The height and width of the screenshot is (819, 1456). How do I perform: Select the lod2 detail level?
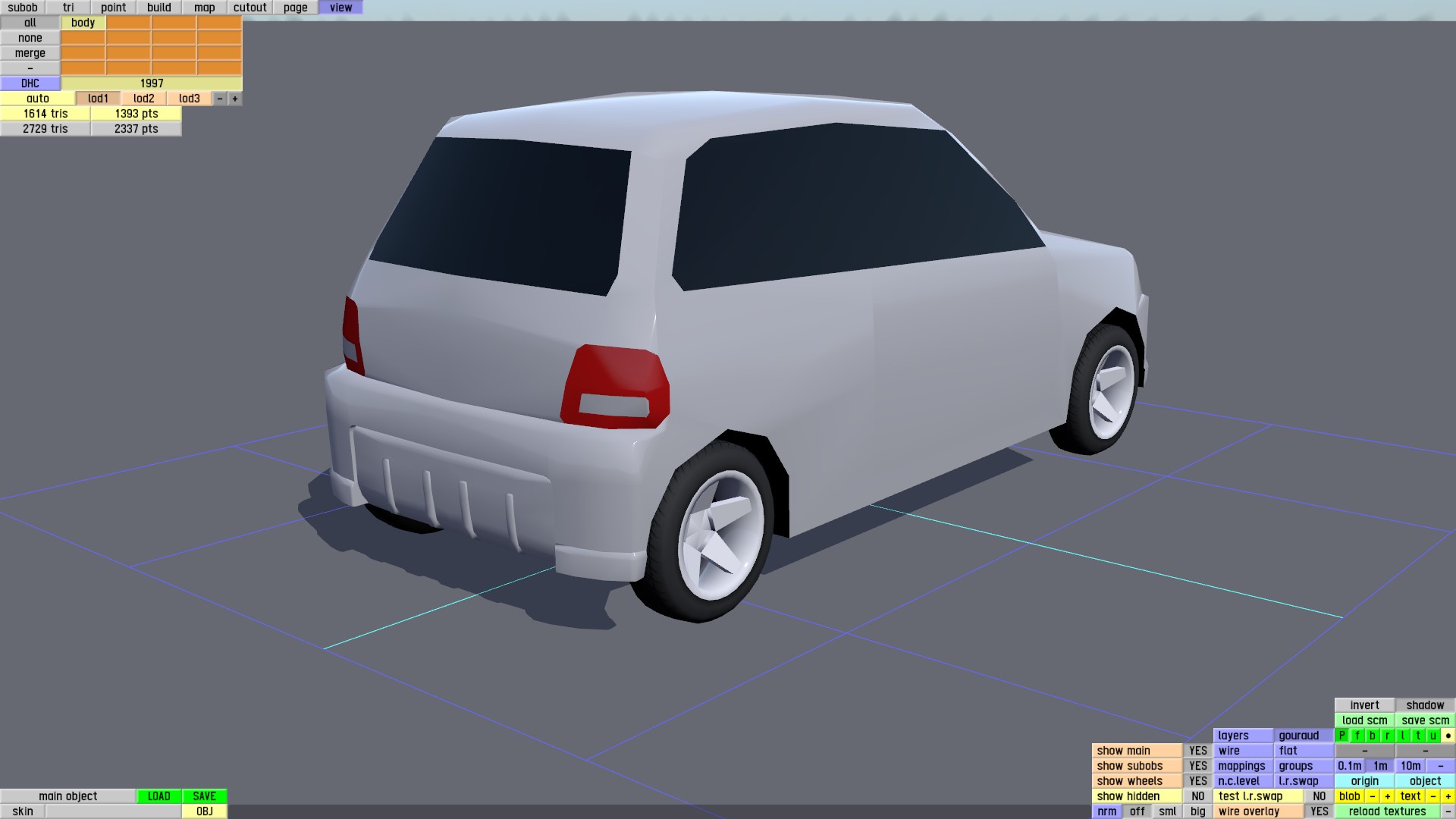143,99
